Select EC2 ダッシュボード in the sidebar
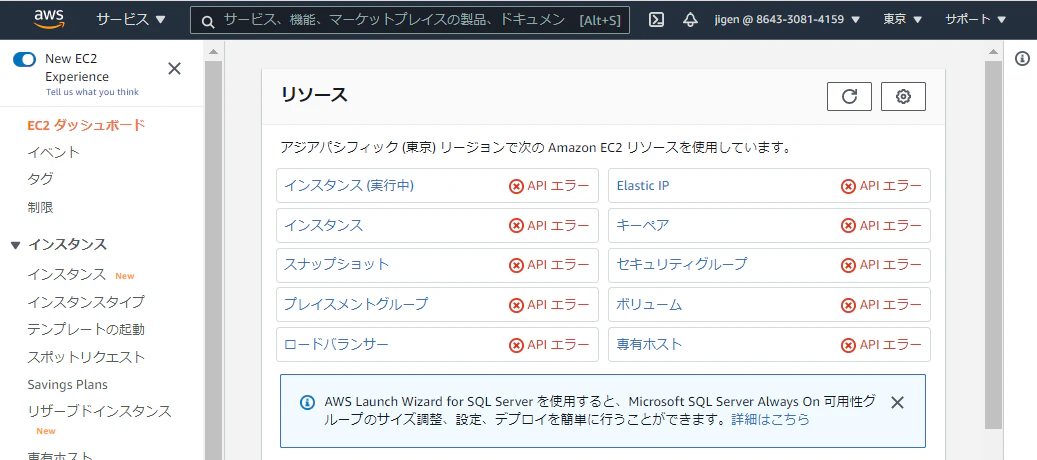Screen dimensions: 1037x460 coord(87,125)
